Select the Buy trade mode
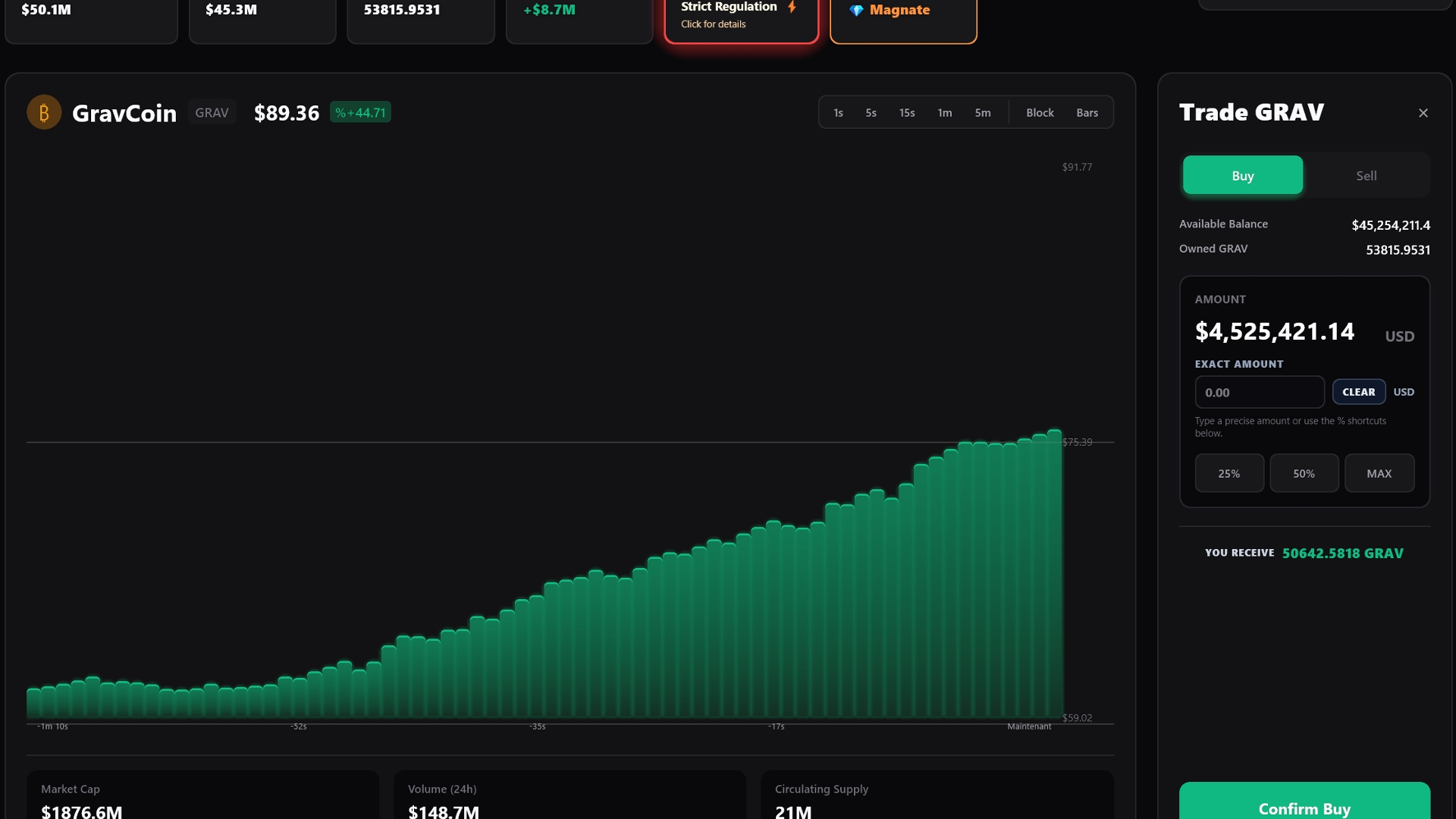The width and height of the screenshot is (1456, 819). (x=1242, y=175)
